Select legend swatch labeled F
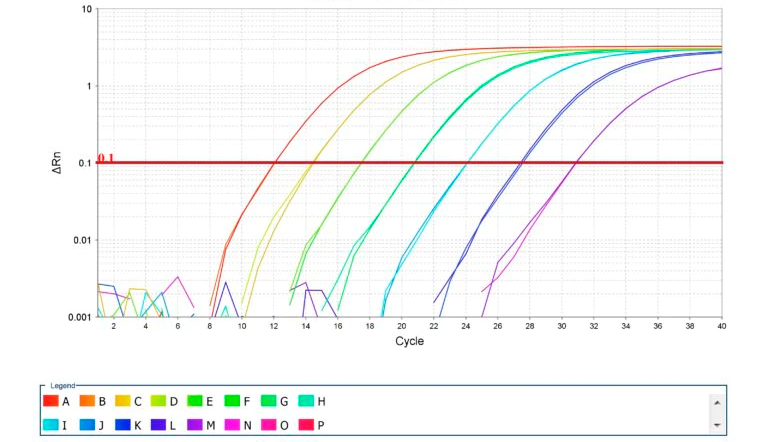Image resolution: width=768 pixels, height=442 pixels. click(230, 401)
